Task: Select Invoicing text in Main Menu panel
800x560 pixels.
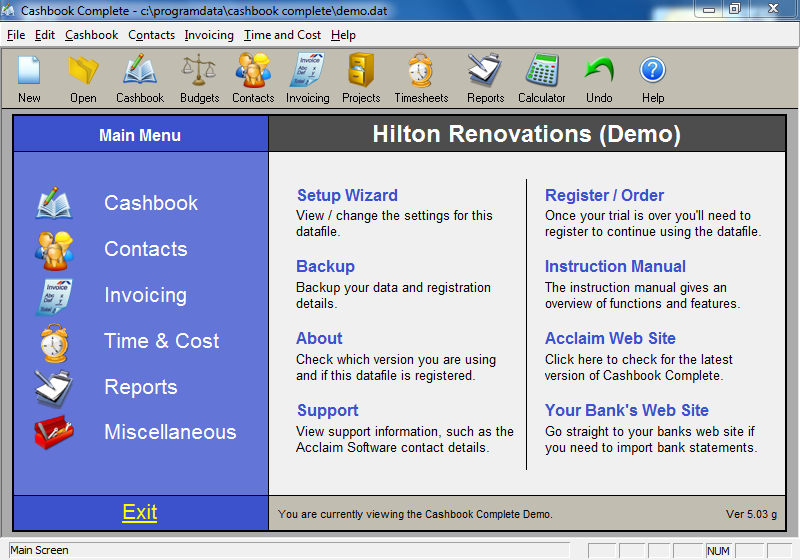Action: (x=145, y=295)
